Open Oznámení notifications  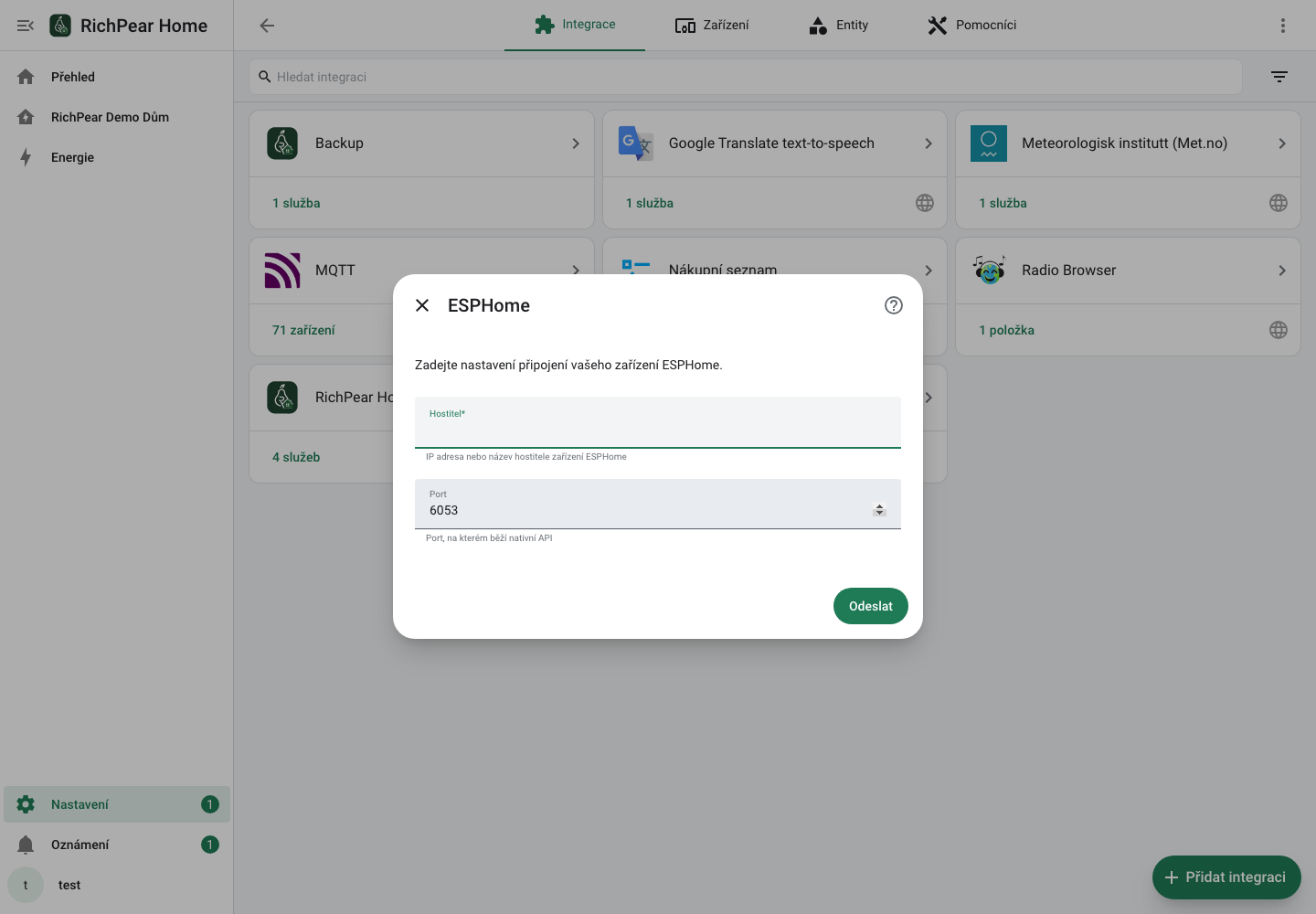pyautogui.click(x=117, y=845)
